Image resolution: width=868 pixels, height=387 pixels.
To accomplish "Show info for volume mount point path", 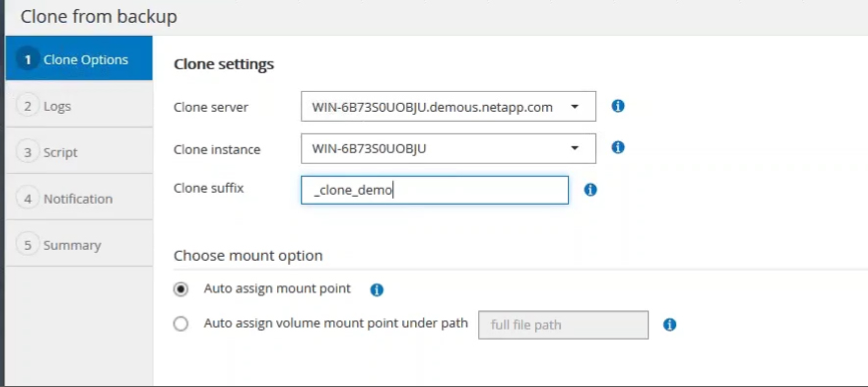I will coord(670,324).
